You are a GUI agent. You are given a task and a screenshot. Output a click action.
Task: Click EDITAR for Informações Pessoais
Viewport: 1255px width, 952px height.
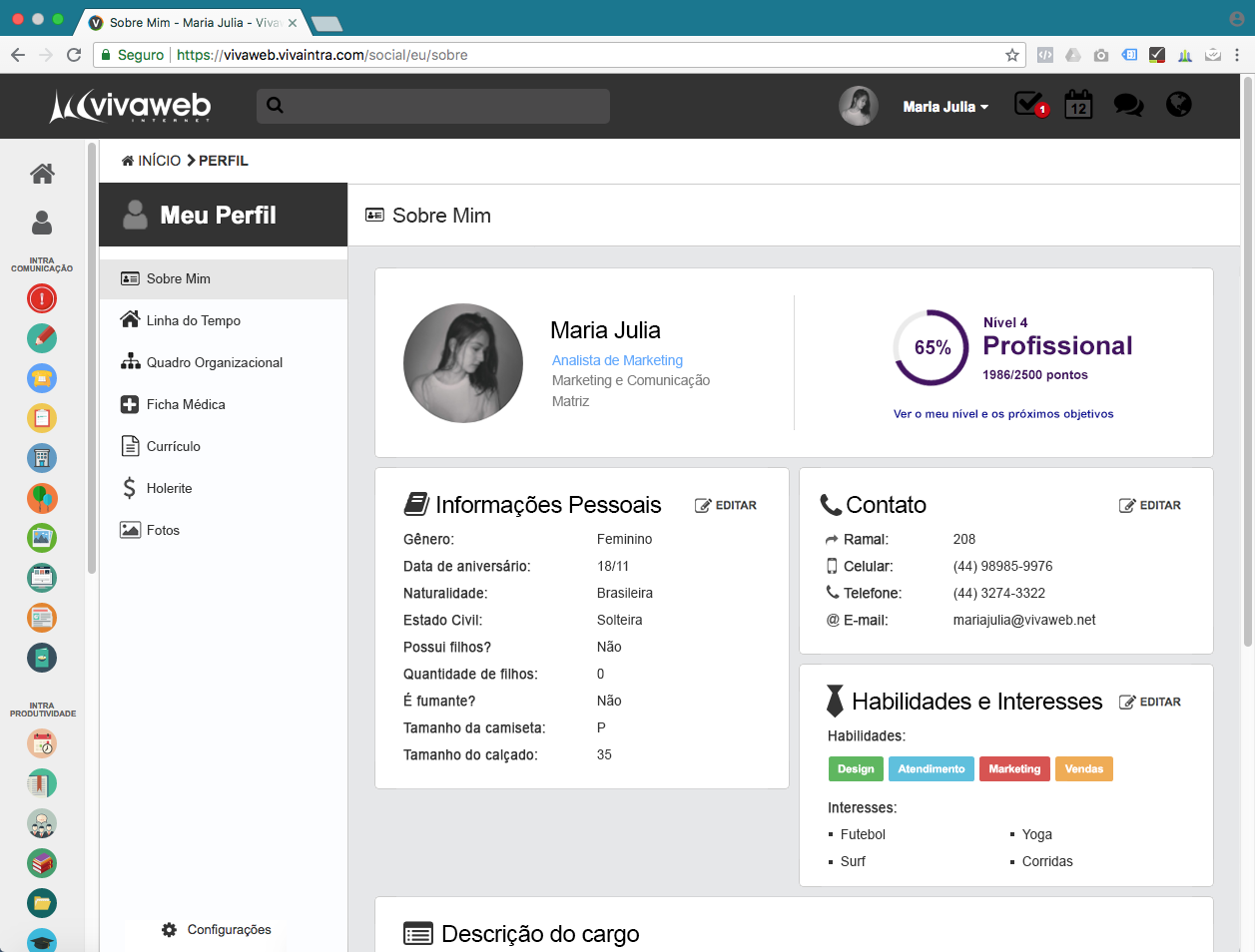tap(726, 506)
